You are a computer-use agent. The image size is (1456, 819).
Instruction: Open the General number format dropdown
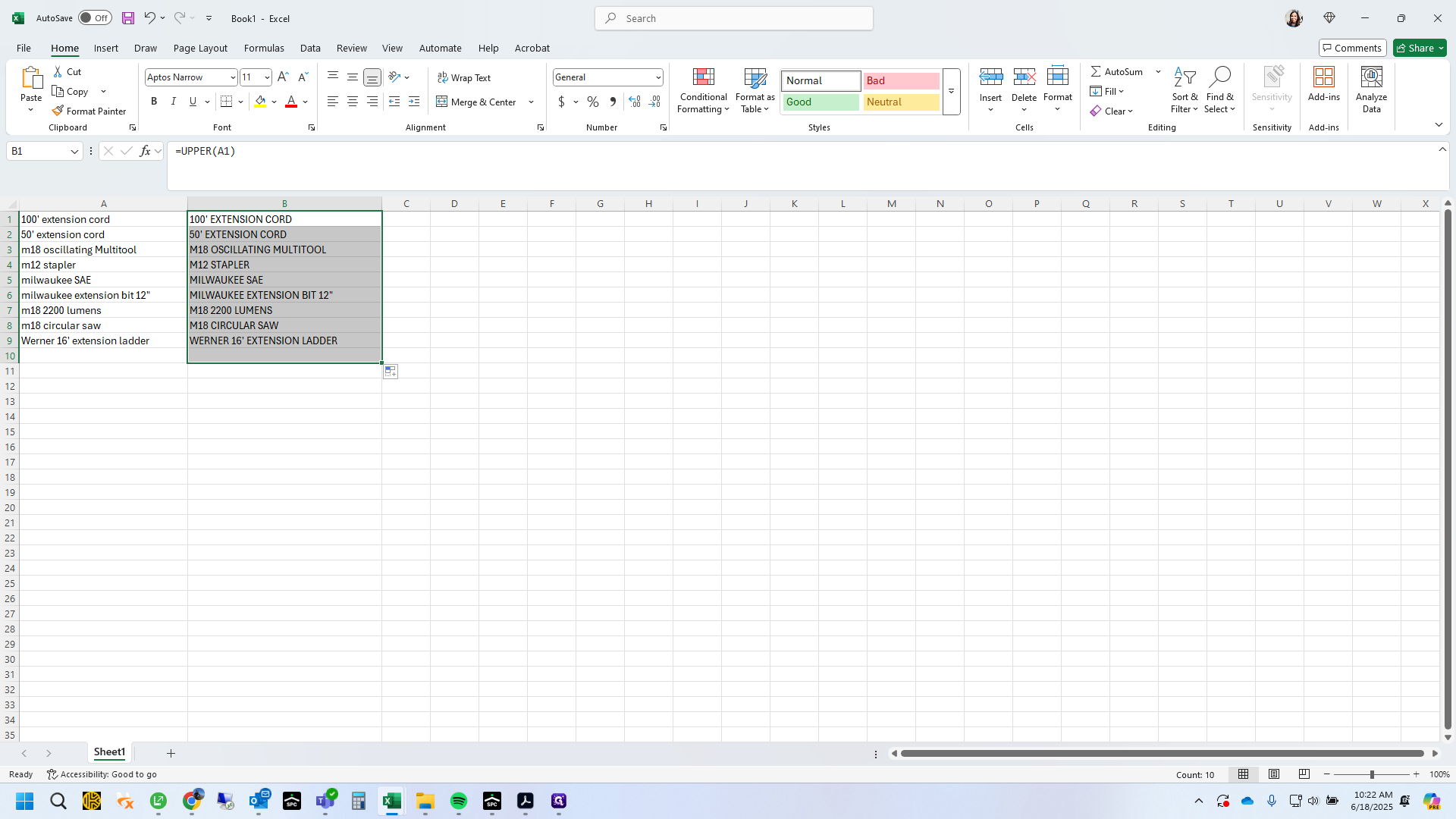click(658, 77)
